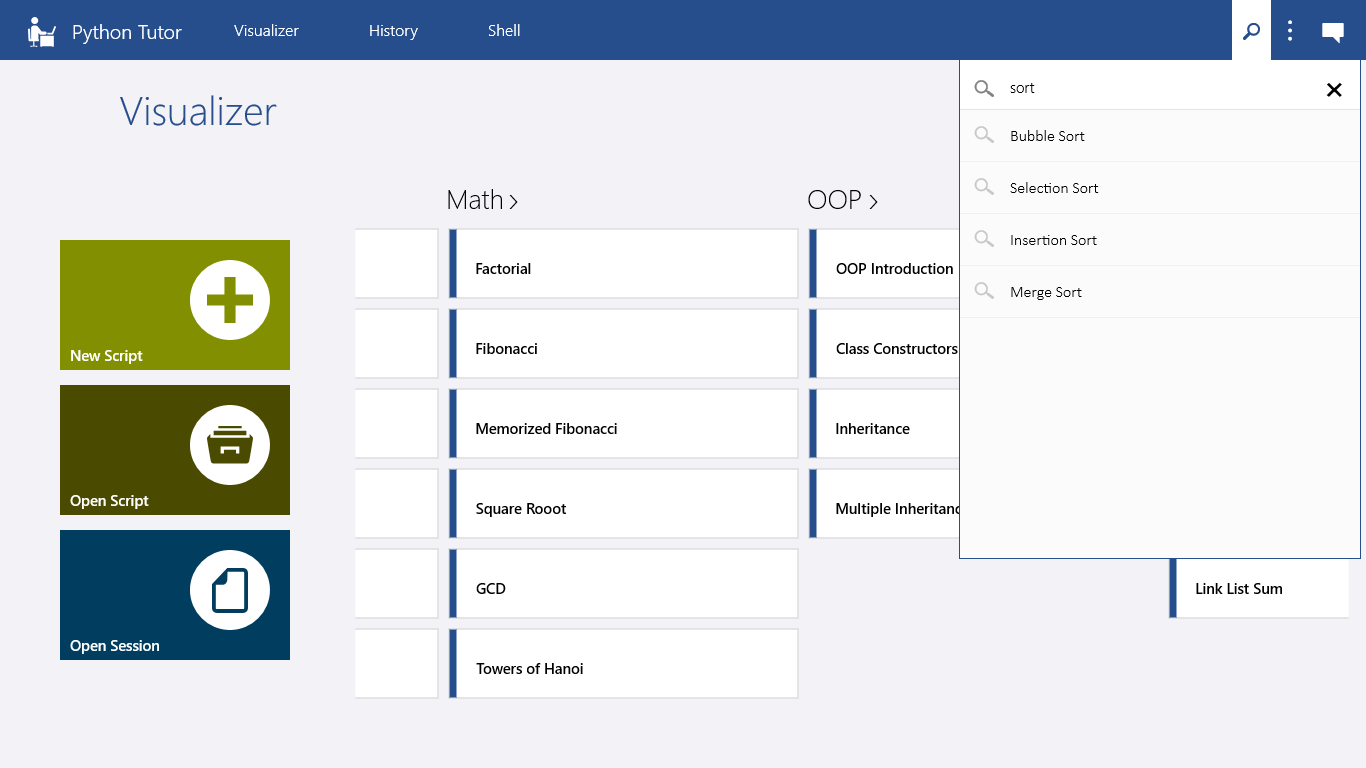The height and width of the screenshot is (768, 1366).
Task: Expand the OOP category chevron
Action: pos(873,201)
